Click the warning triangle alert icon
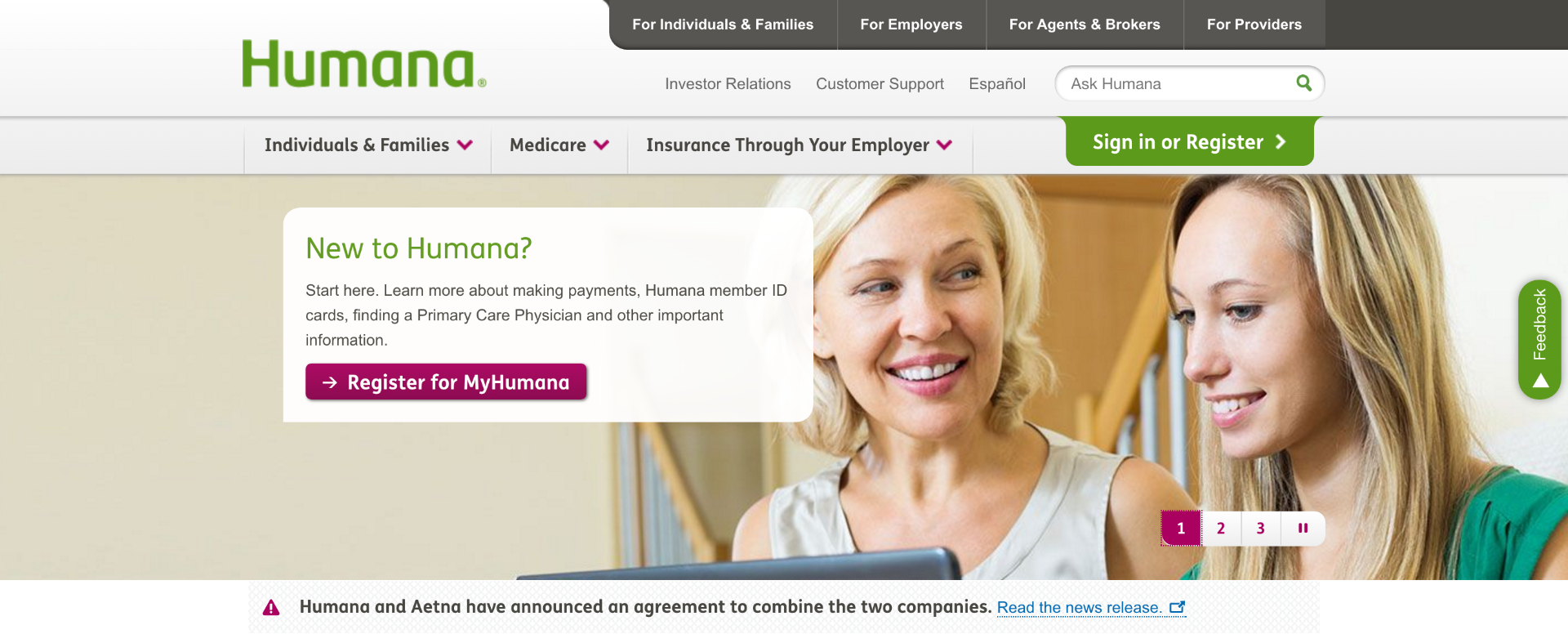 click(271, 607)
